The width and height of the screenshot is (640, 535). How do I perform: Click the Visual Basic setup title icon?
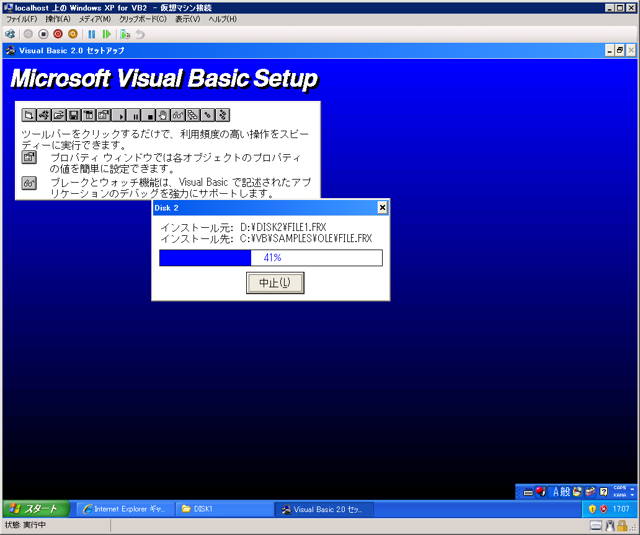click(x=11, y=51)
